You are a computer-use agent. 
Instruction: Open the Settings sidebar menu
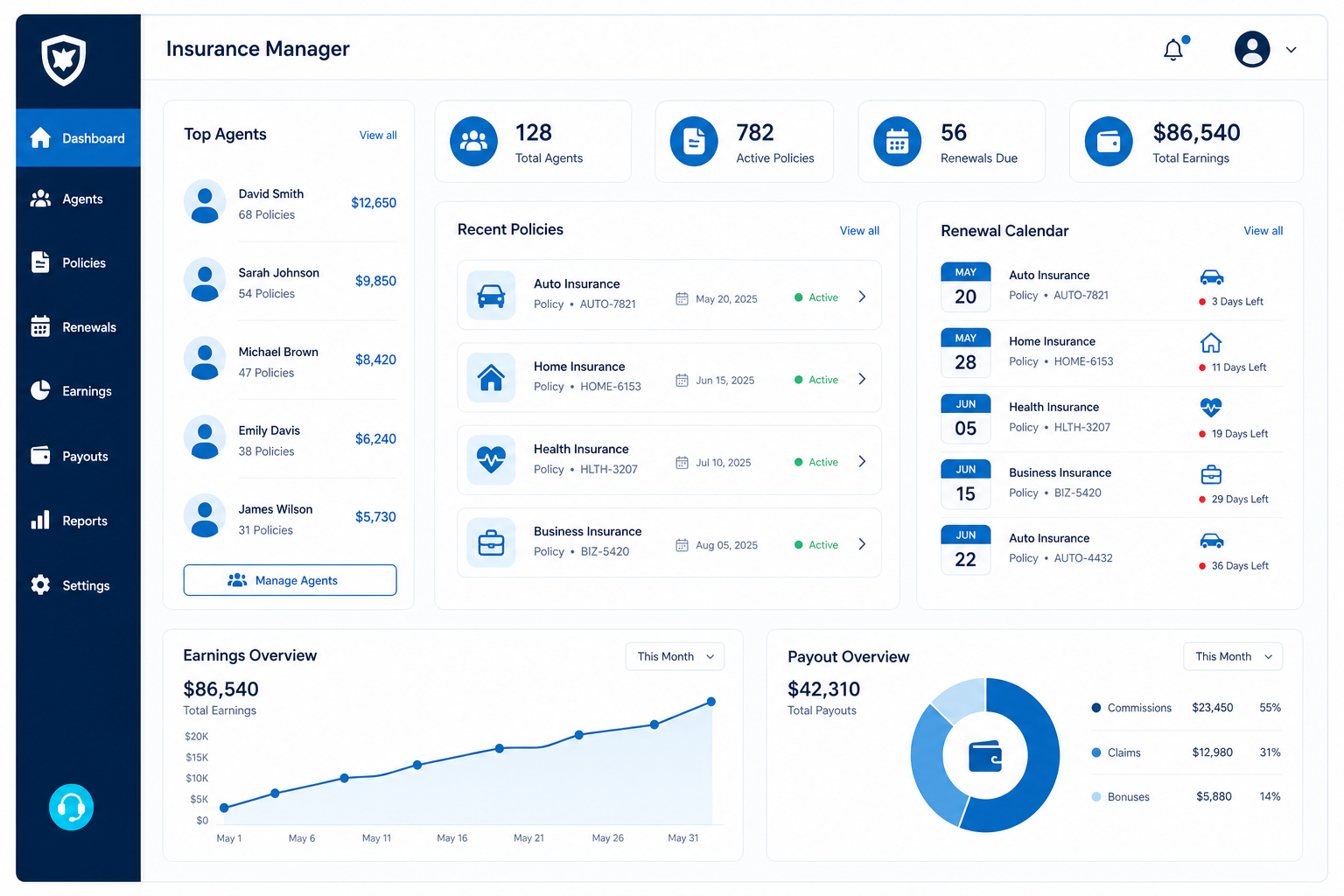tap(78, 585)
